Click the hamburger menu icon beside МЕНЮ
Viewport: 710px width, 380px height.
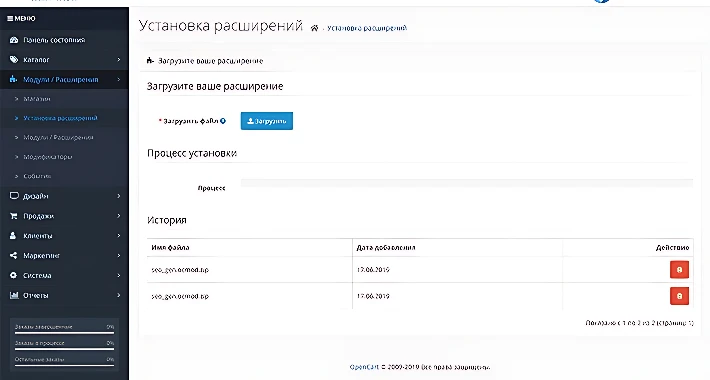tap(10, 19)
